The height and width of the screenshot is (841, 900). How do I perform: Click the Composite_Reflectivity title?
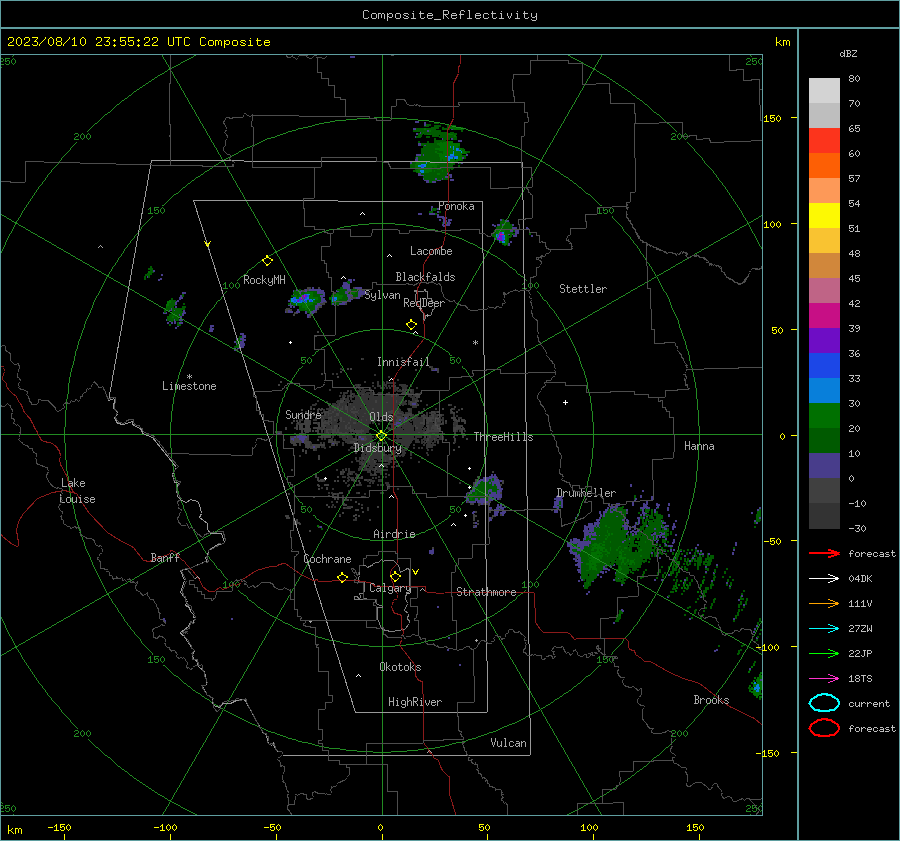tap(449, 15)
